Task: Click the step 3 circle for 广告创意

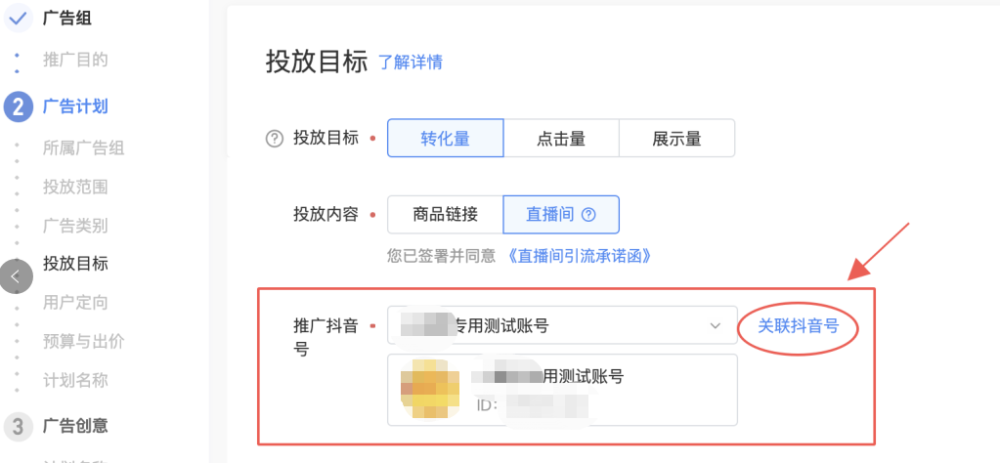Action: click(x=18, y=425)
